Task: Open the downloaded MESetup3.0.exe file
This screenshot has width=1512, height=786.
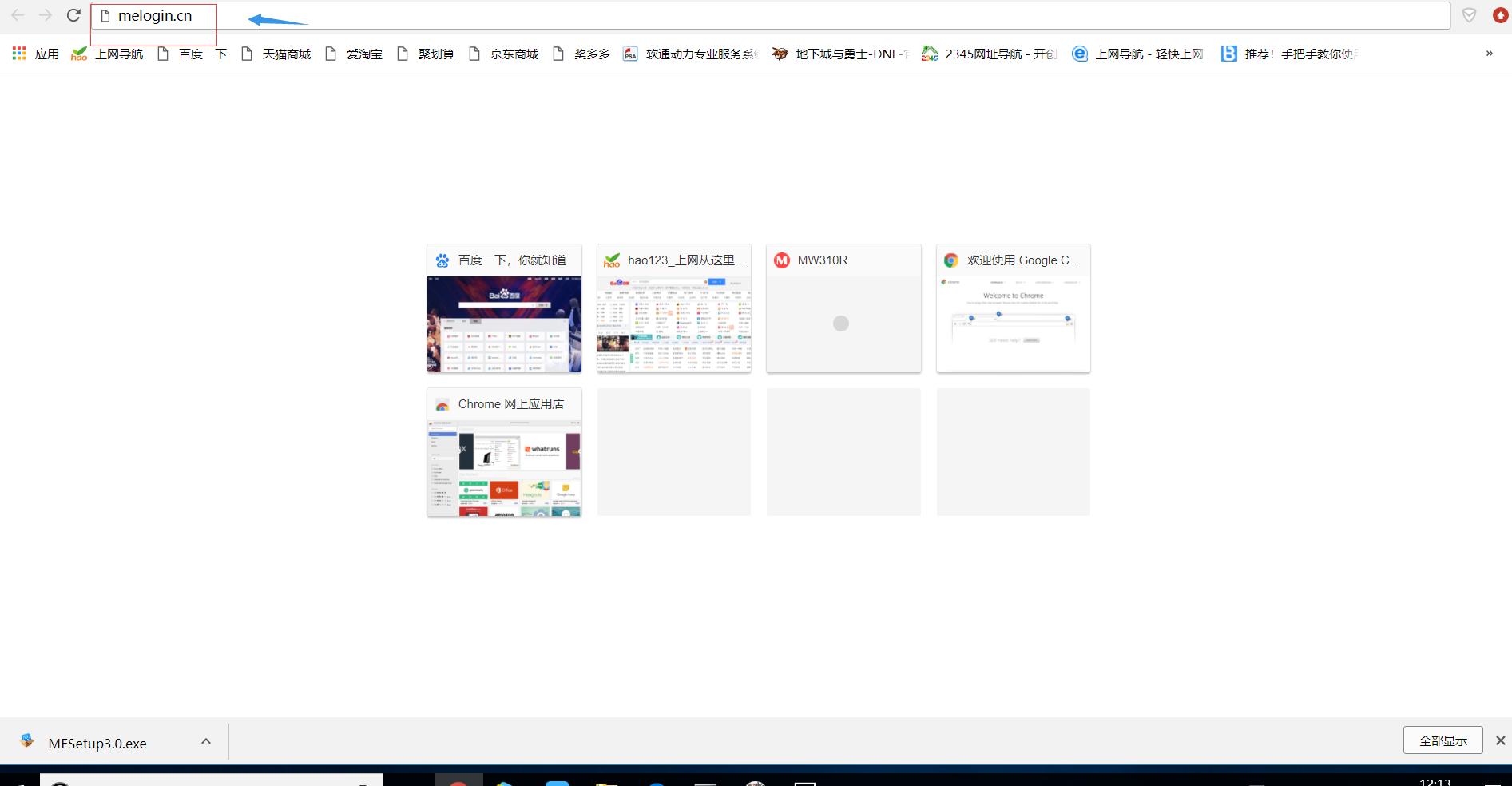Action: click(x=97, y=743)
